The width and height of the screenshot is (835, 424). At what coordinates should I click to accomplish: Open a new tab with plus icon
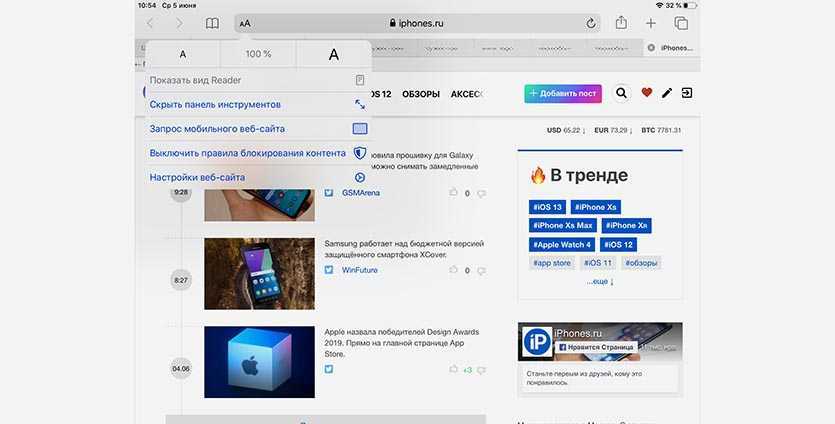click(x=651, y=23)
